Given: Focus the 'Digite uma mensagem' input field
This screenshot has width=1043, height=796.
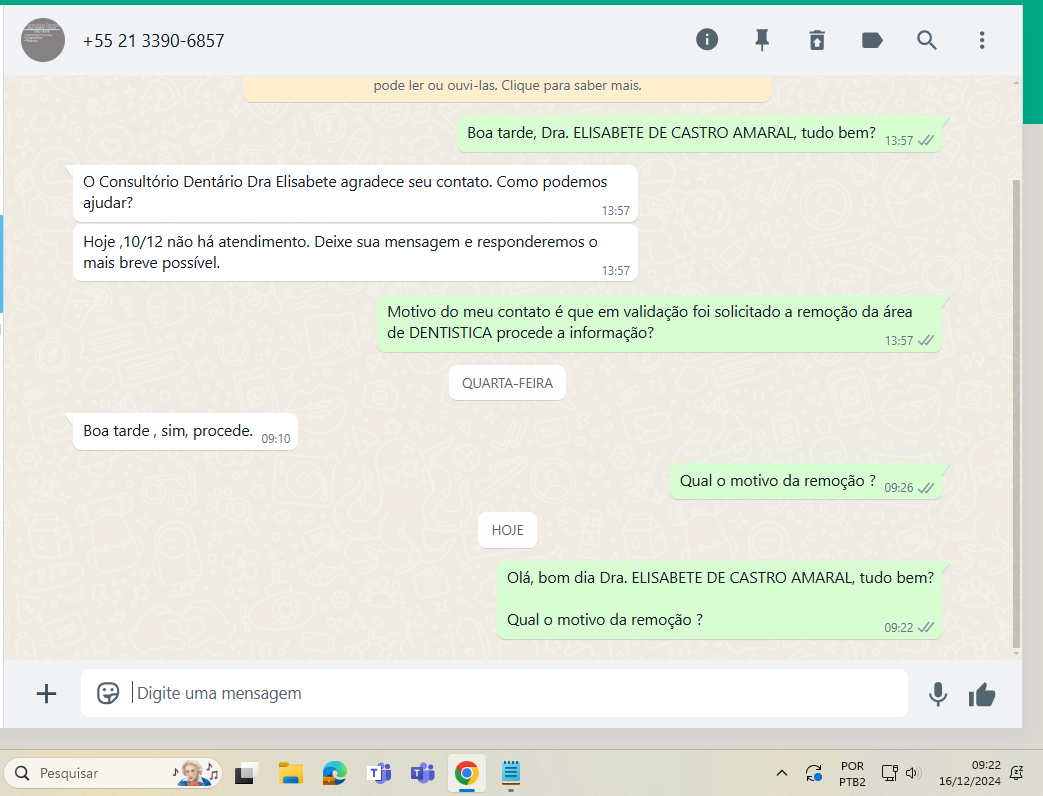Looking at the screenshot, I should point(500,693).
